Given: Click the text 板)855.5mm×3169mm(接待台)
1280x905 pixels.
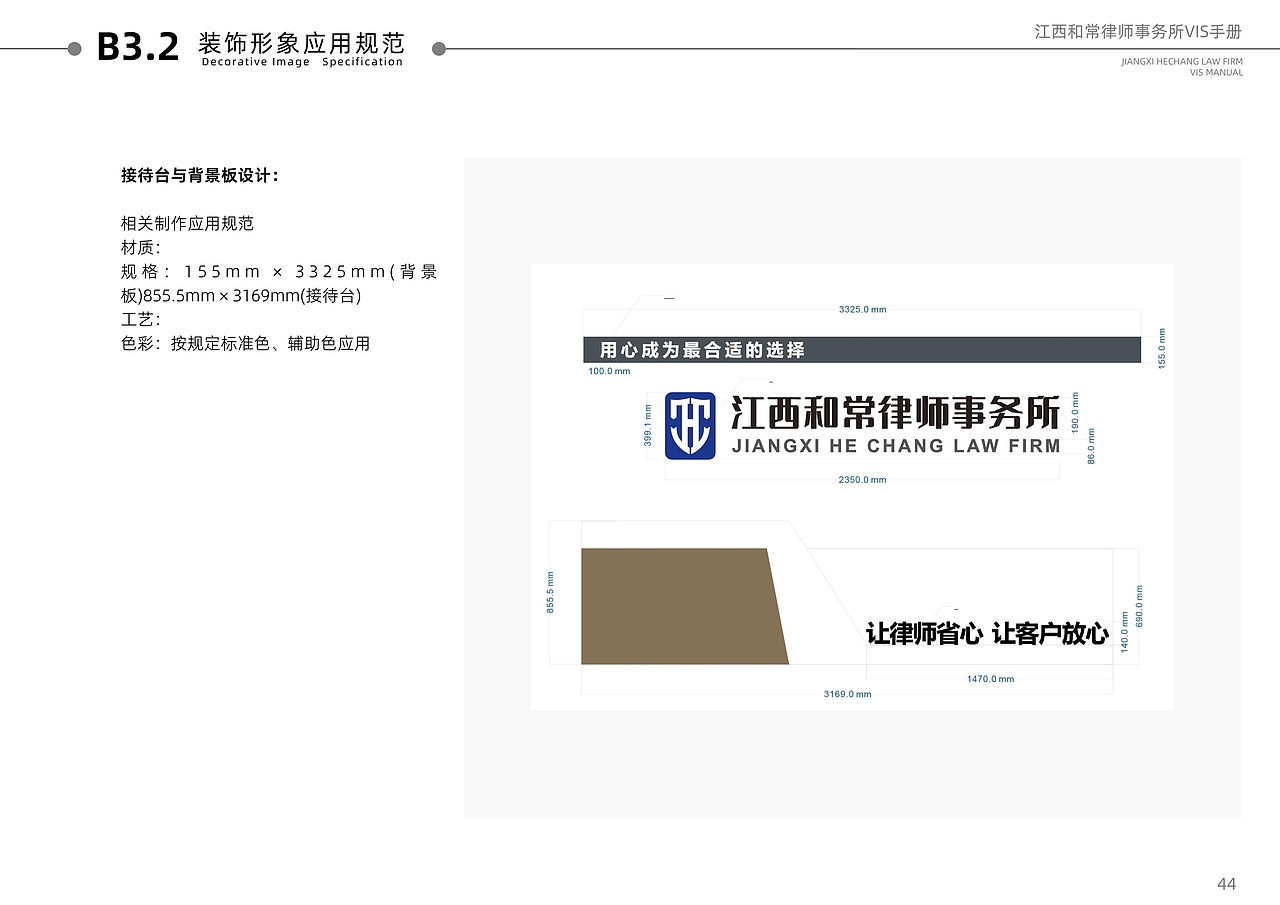Looking at the screenshot, I should pyautogui.click(x=241, y=295).
